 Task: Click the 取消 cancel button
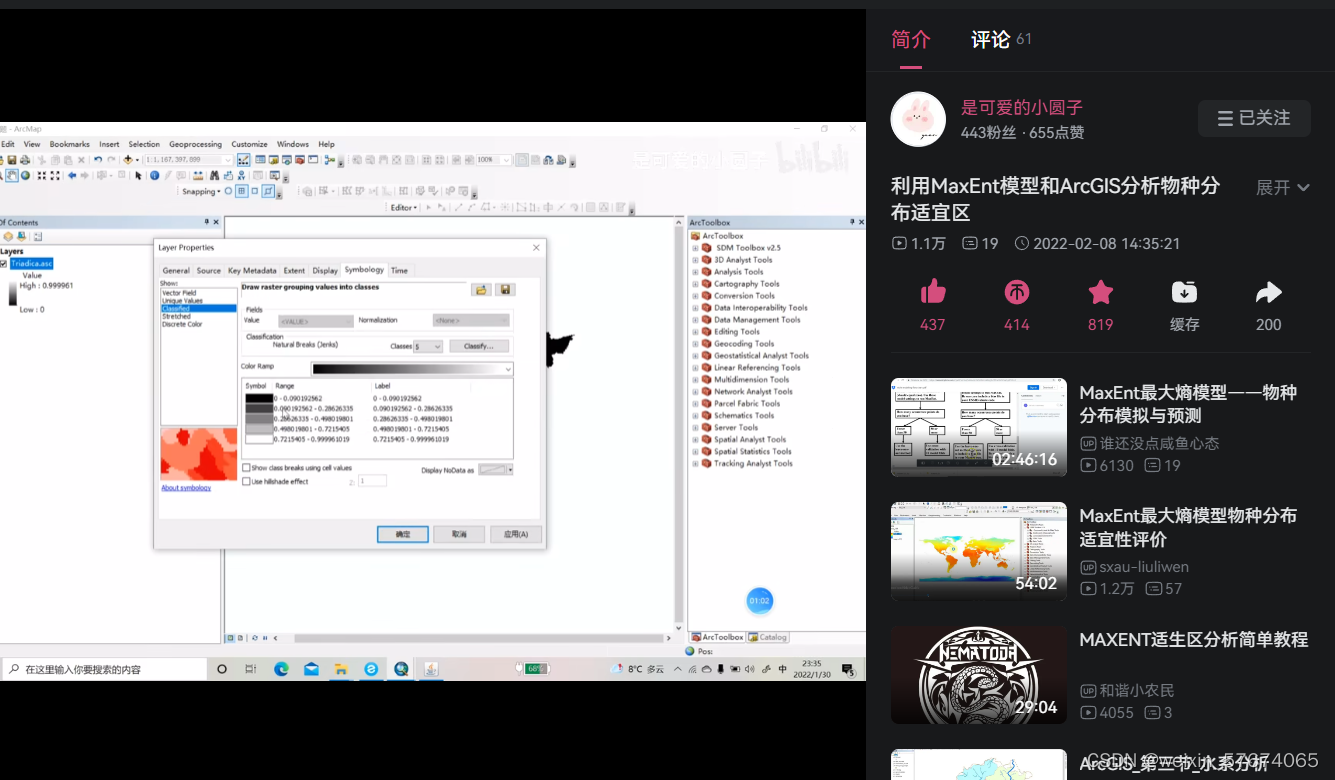click(459, 534)
